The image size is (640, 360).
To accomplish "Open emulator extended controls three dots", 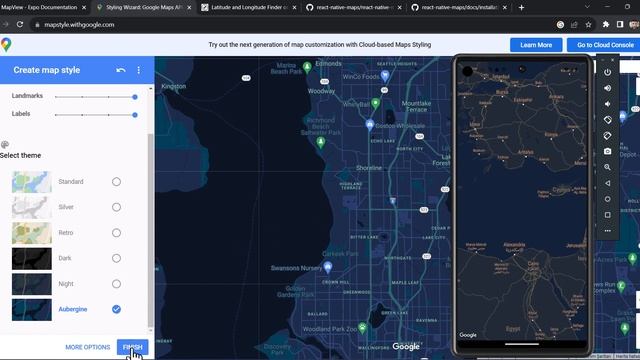I will click(607, 231).
